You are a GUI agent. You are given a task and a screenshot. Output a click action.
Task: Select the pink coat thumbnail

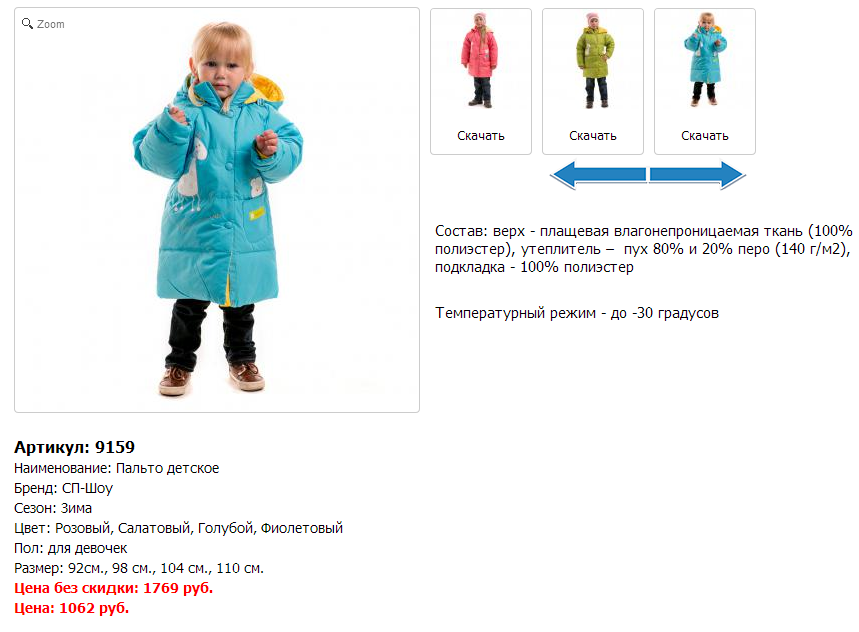480,60
